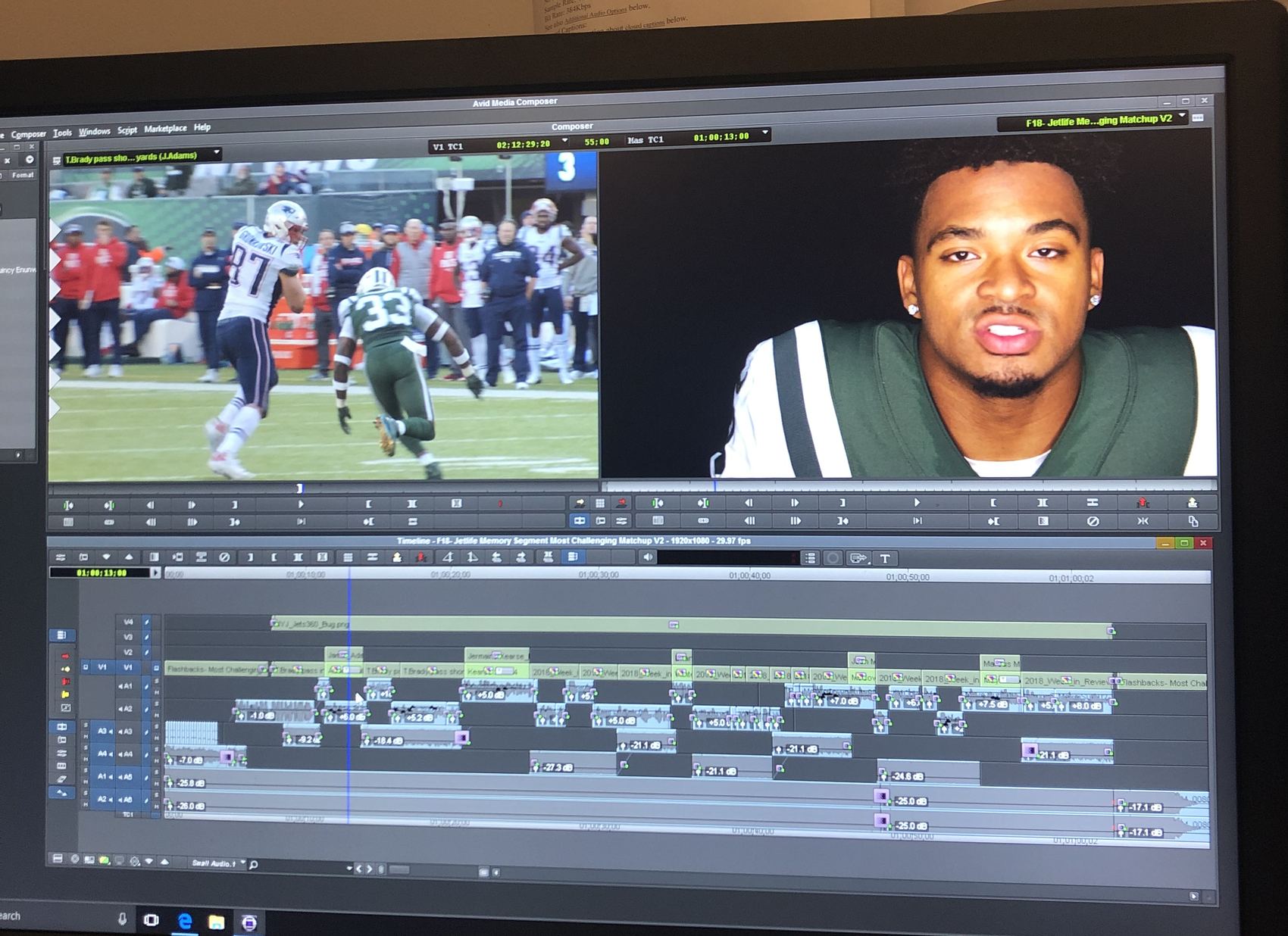This screenshot has width=1288, height=936.
Task: Click list-view icon right of audio meter
Action: [810, 558]
